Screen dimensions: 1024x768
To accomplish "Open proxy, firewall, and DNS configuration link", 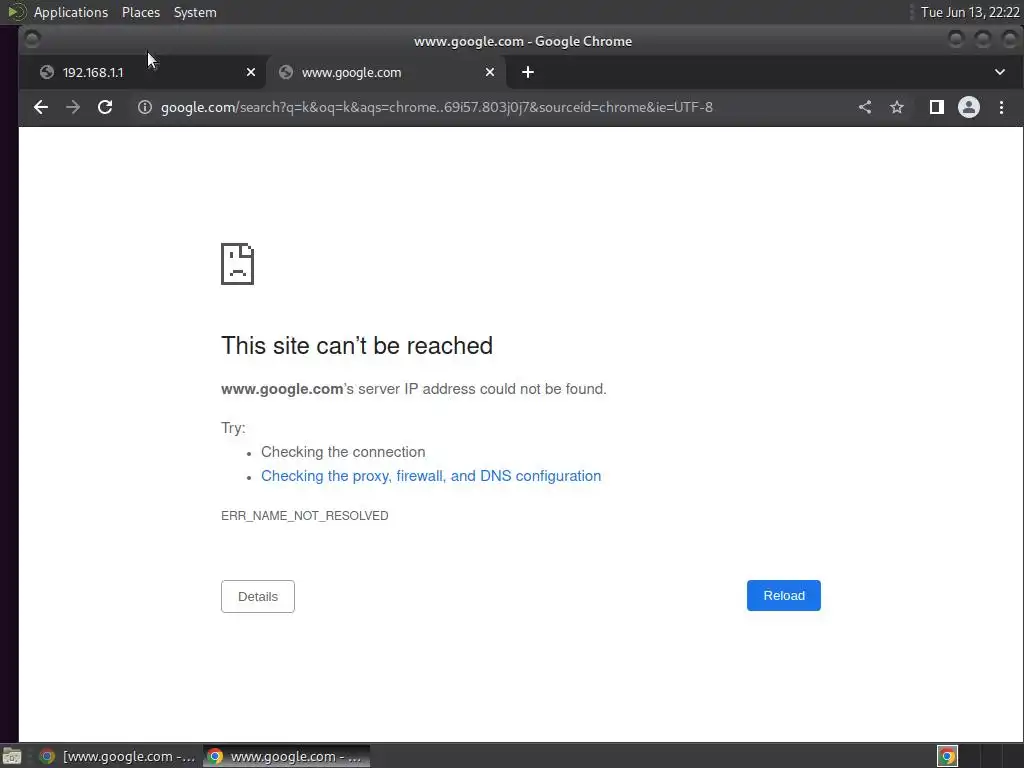I will [x=431, y=476].
